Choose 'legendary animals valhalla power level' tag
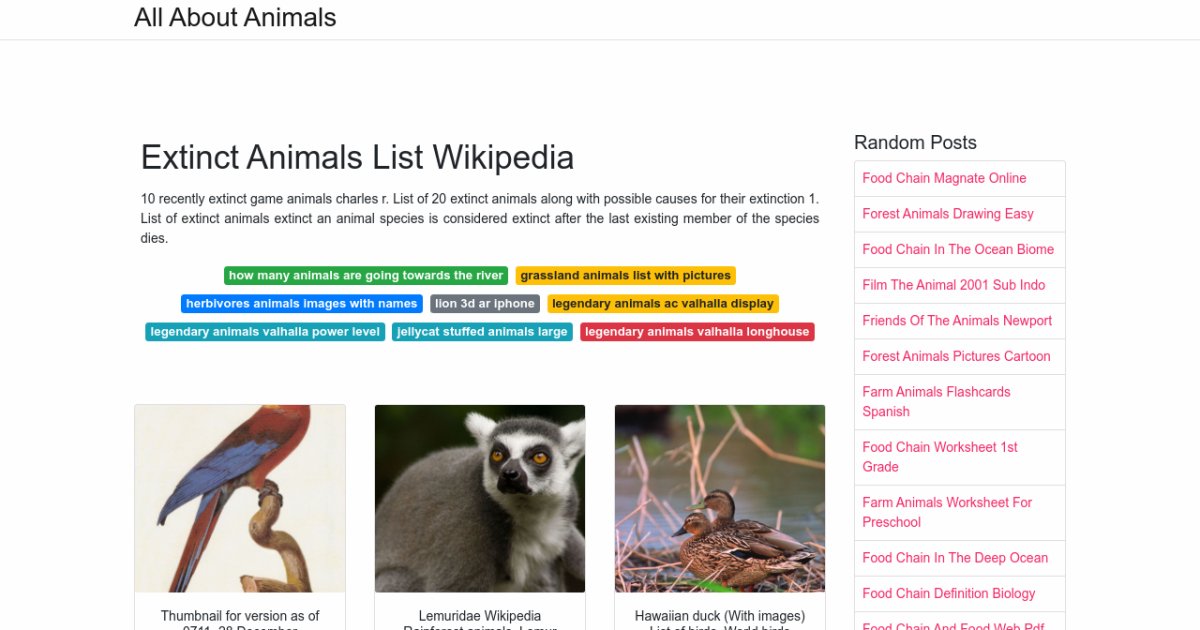The height and width of the screenshot is (630, 1200). point(265,332)
